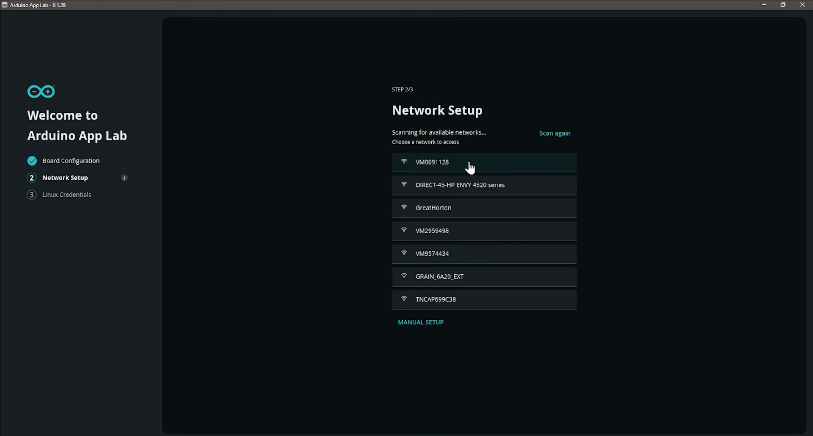The width and height of the screenshot is (813, 436).
Task: Select the GRAIN_6A20_EXT network
Action: (x=484, y=276)
